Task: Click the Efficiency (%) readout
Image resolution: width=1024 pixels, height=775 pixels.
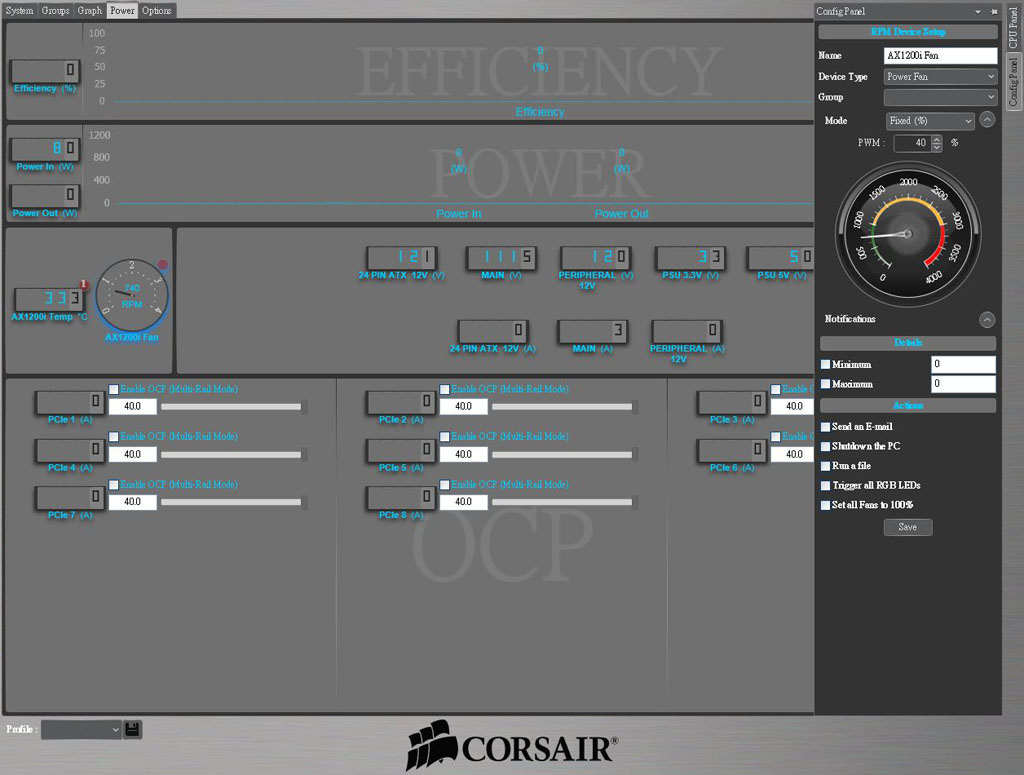Action: [x=45, y=71]
